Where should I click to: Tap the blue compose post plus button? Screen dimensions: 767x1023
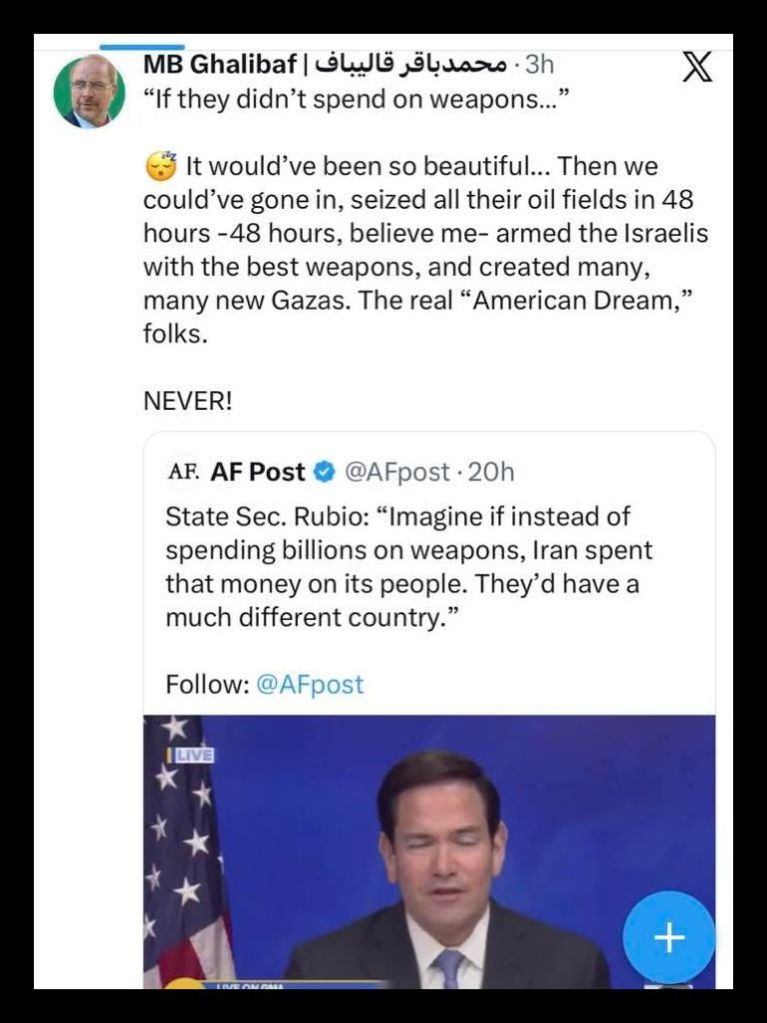click(668, 937)
